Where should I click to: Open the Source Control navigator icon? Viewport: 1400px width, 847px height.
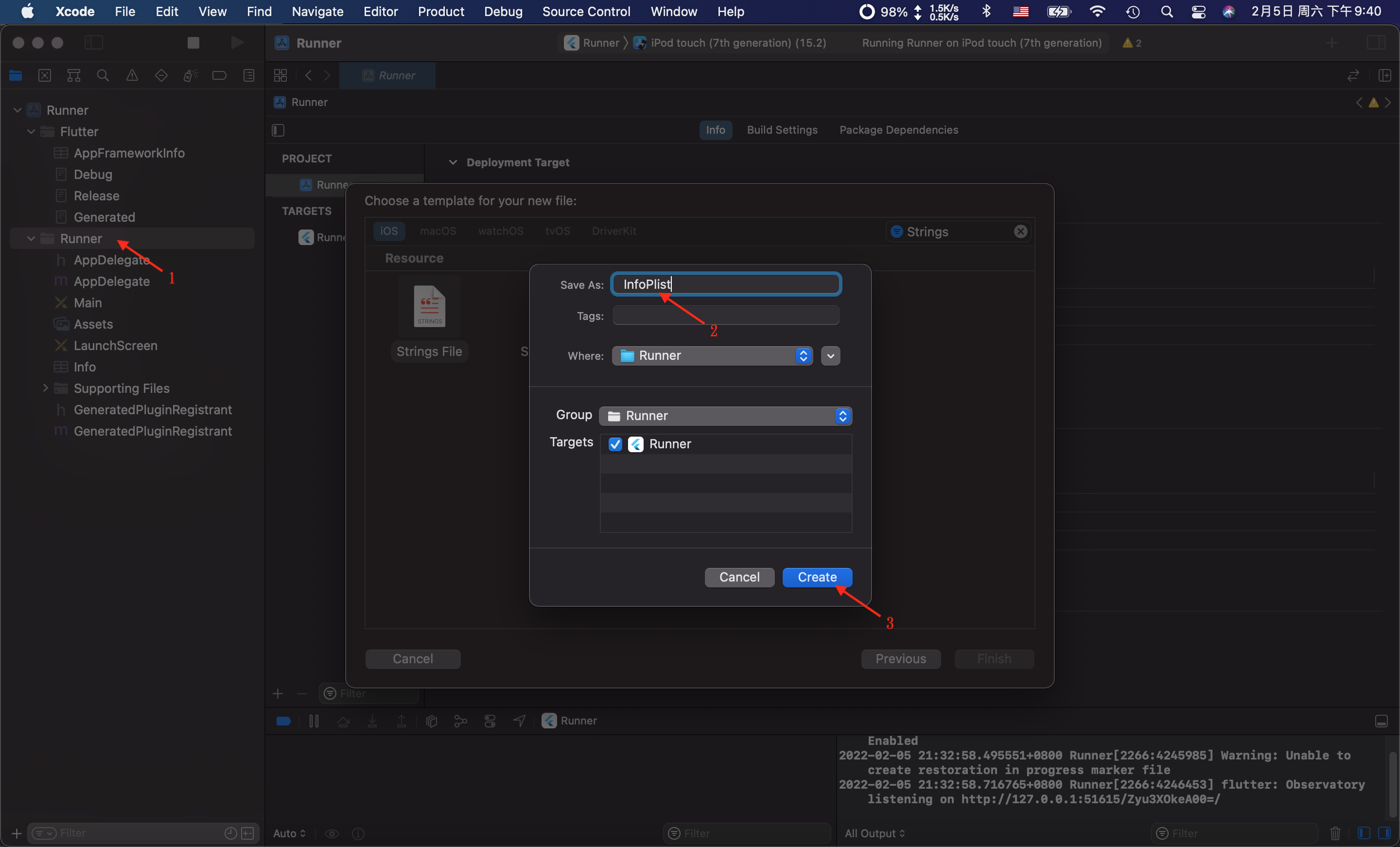click(44, 75)
